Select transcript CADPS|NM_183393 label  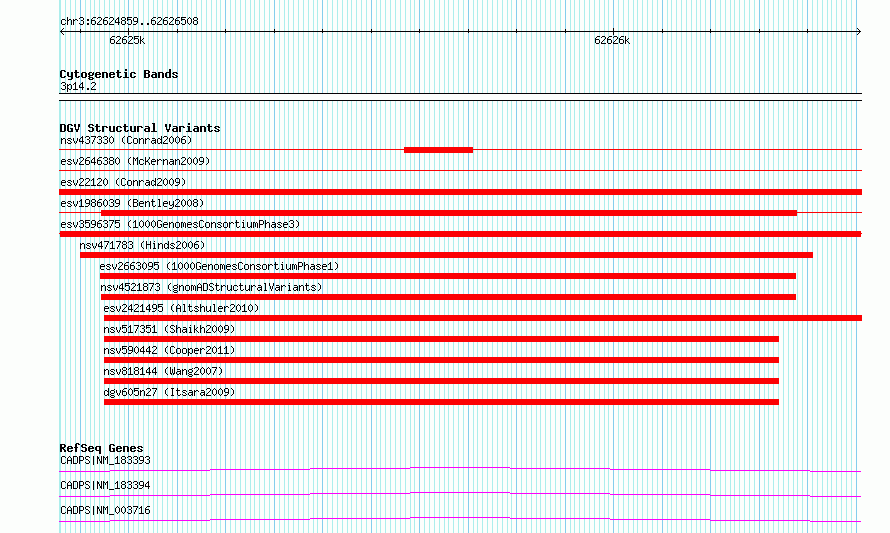click(105, 460)
